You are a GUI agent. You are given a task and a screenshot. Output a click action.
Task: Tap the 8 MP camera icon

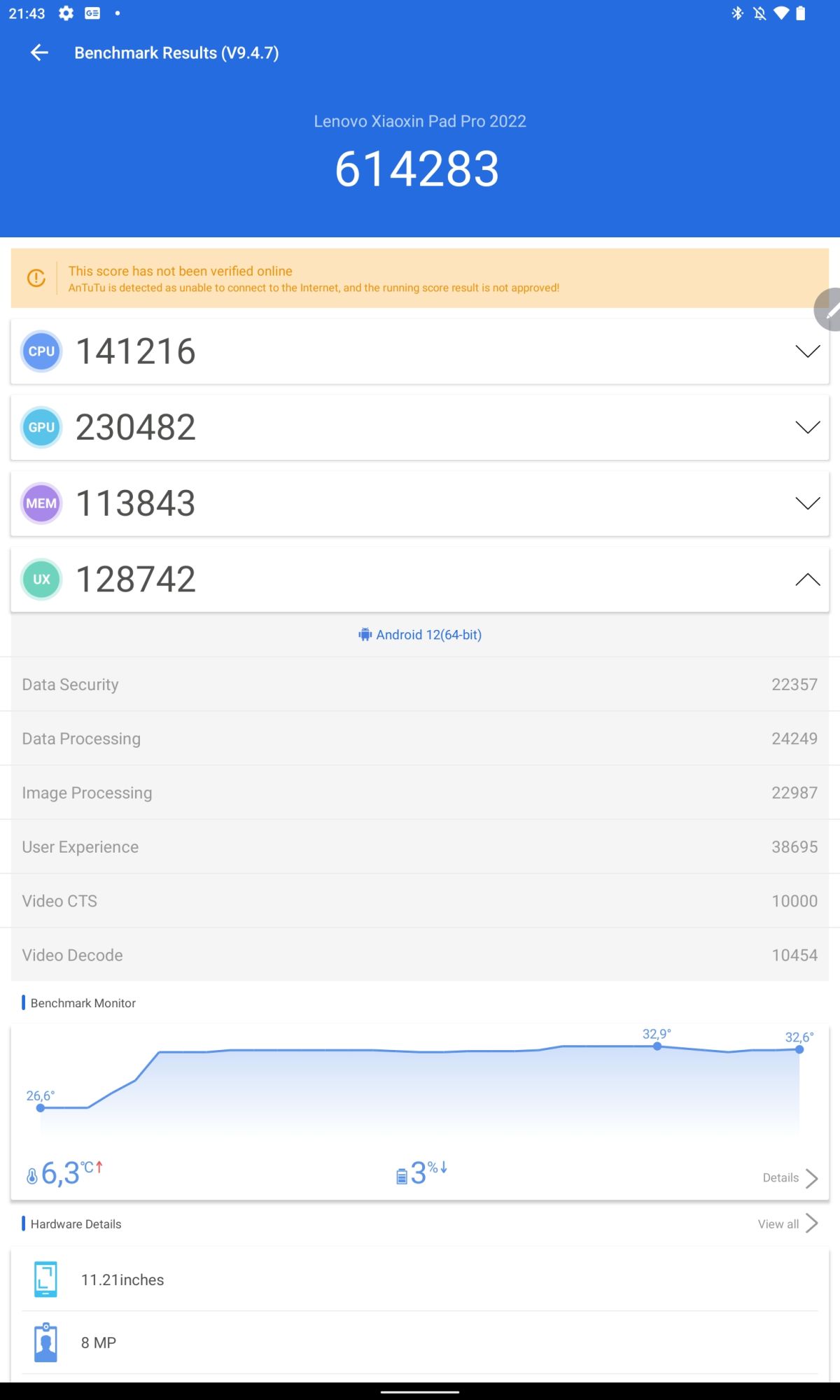tap(46, 1343)
